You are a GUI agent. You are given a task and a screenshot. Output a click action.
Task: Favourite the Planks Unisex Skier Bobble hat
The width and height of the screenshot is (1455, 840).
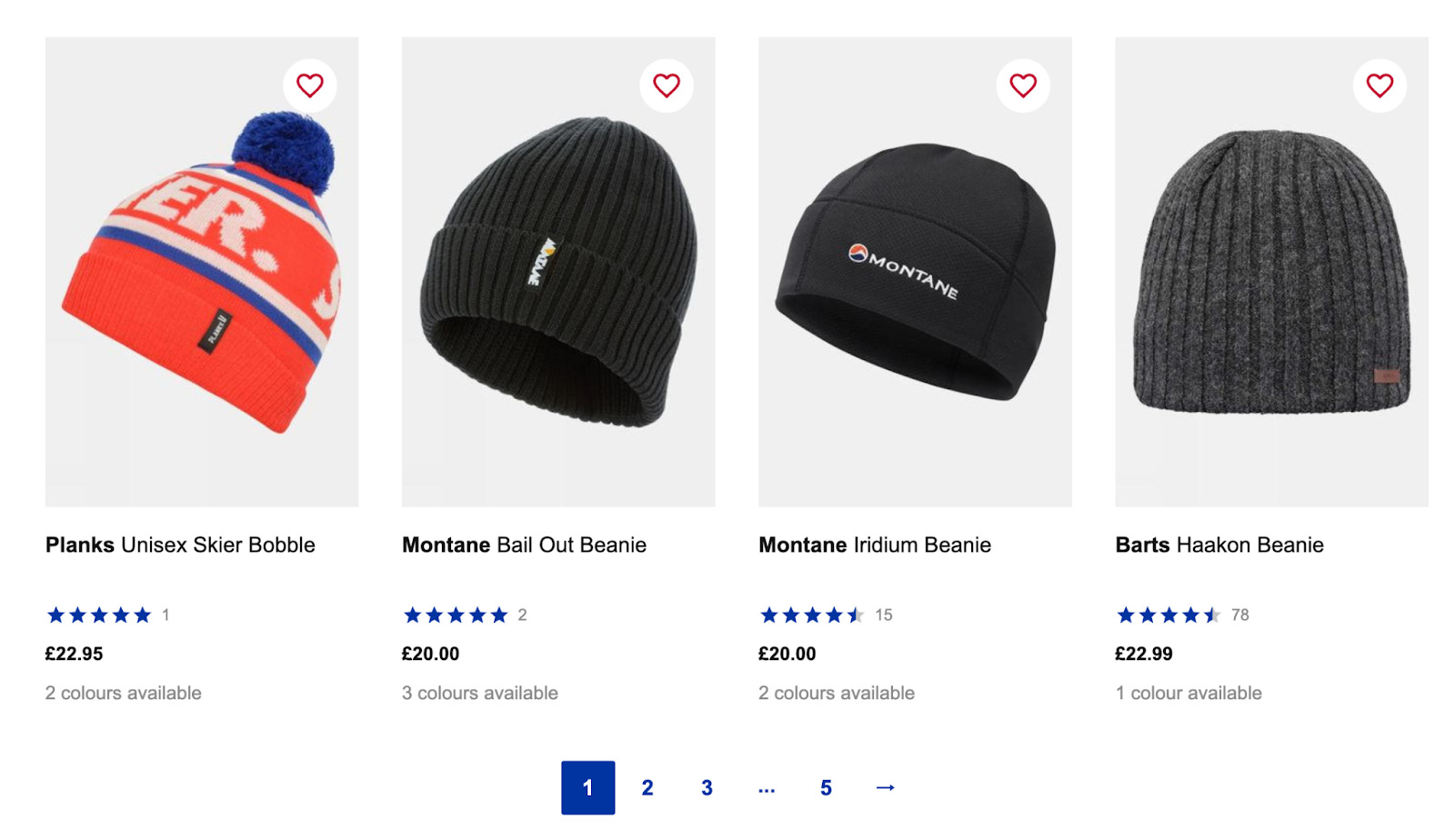tap(310, 85)
